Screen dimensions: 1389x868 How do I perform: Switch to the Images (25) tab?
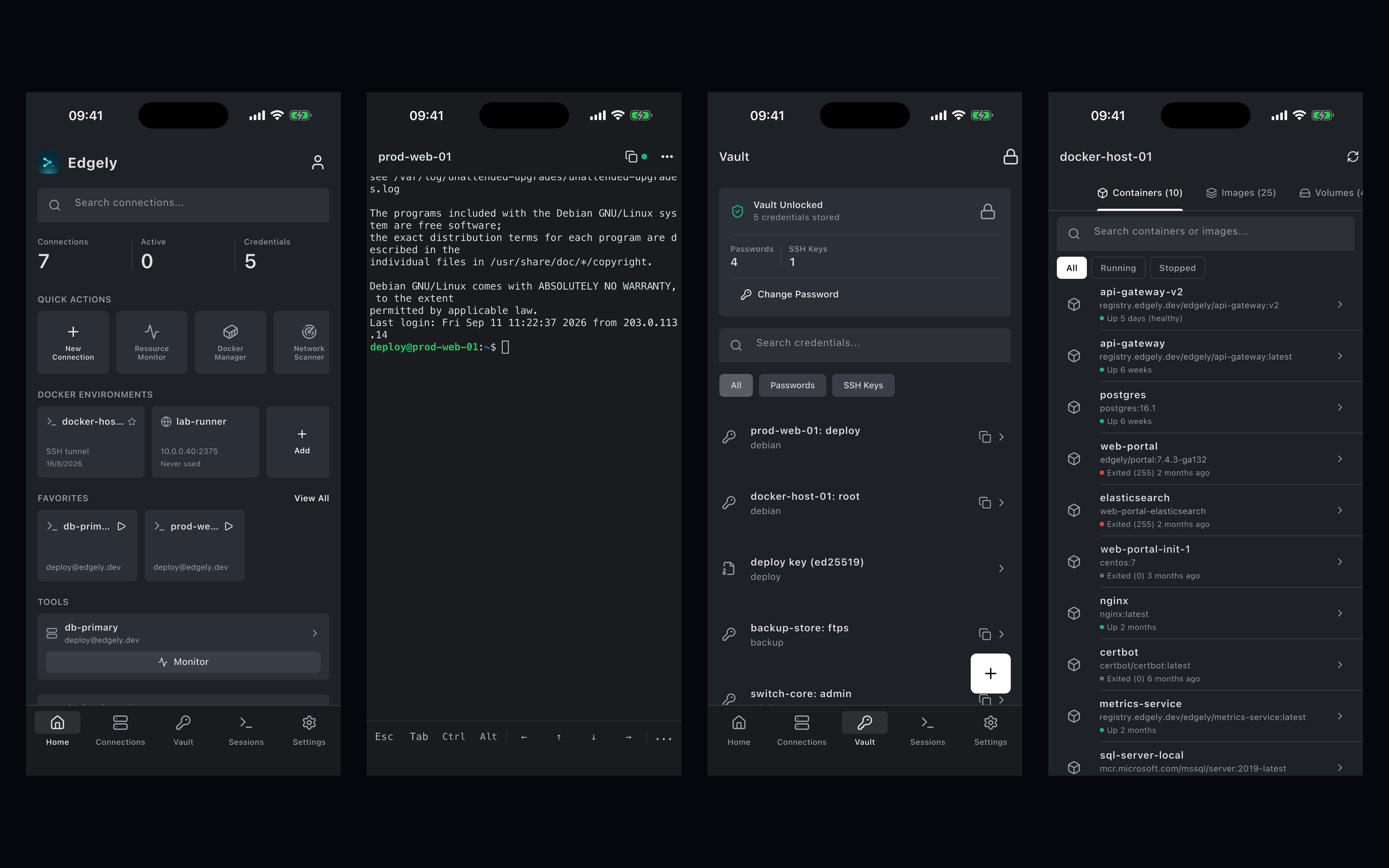coord(1241,193)
